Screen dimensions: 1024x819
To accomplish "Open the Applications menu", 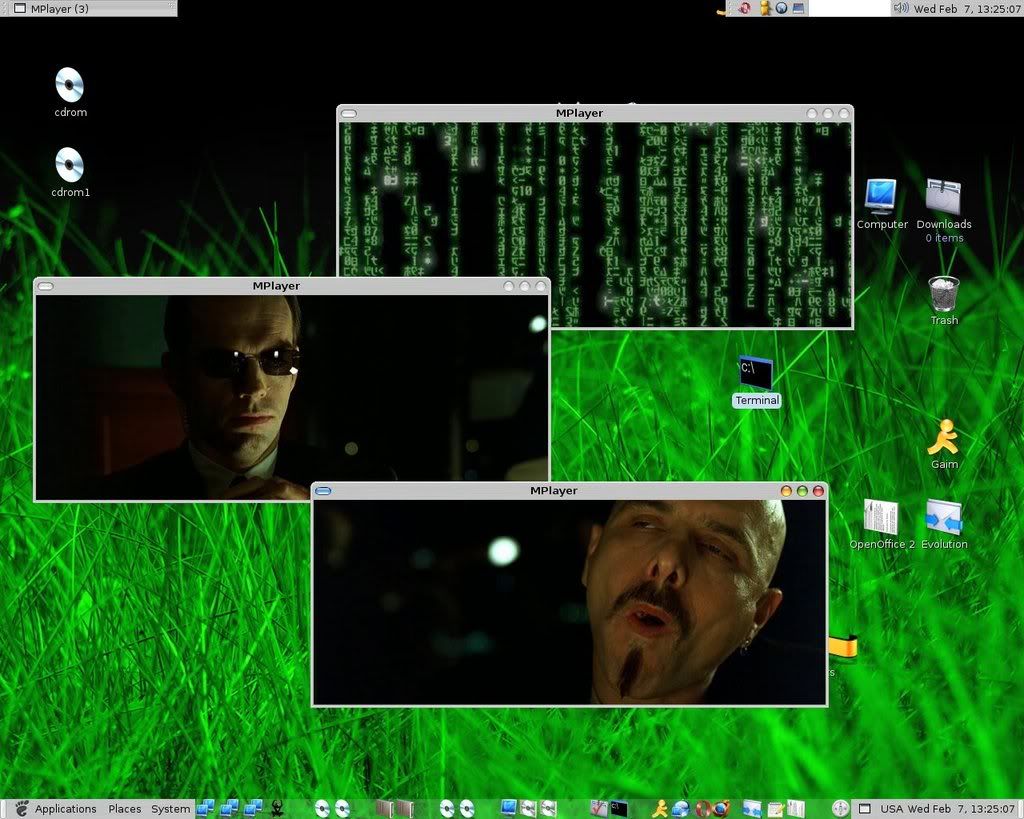I will [x=65, y=809].
